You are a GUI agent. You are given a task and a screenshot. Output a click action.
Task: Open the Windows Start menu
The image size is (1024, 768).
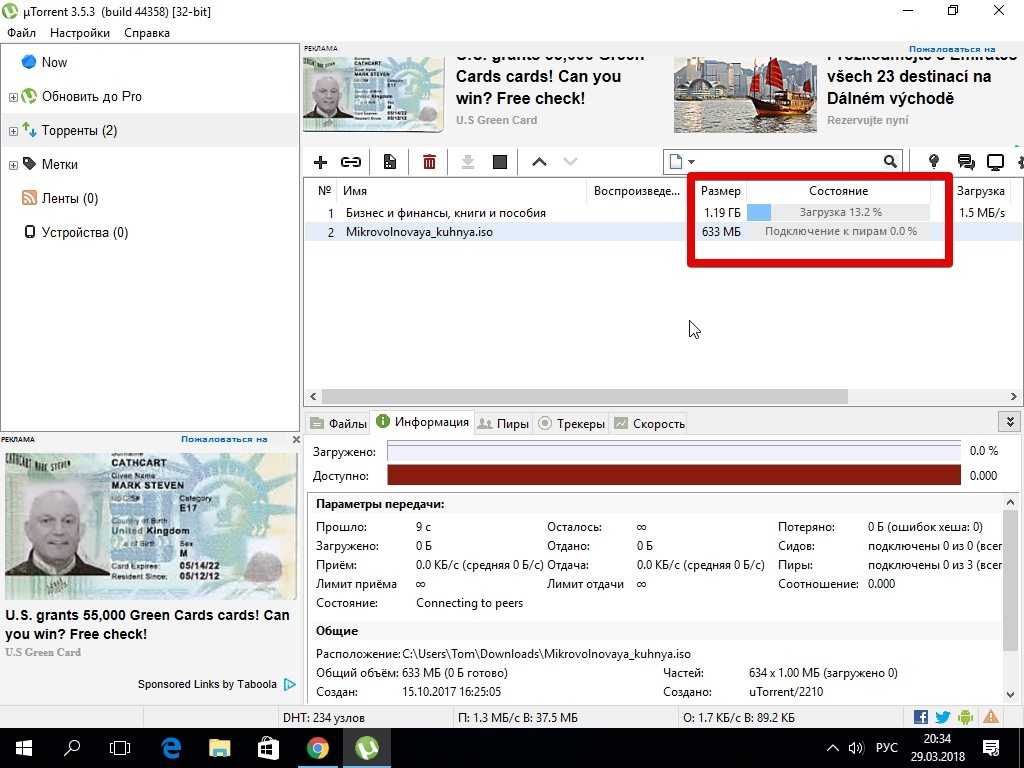[24, 748]
